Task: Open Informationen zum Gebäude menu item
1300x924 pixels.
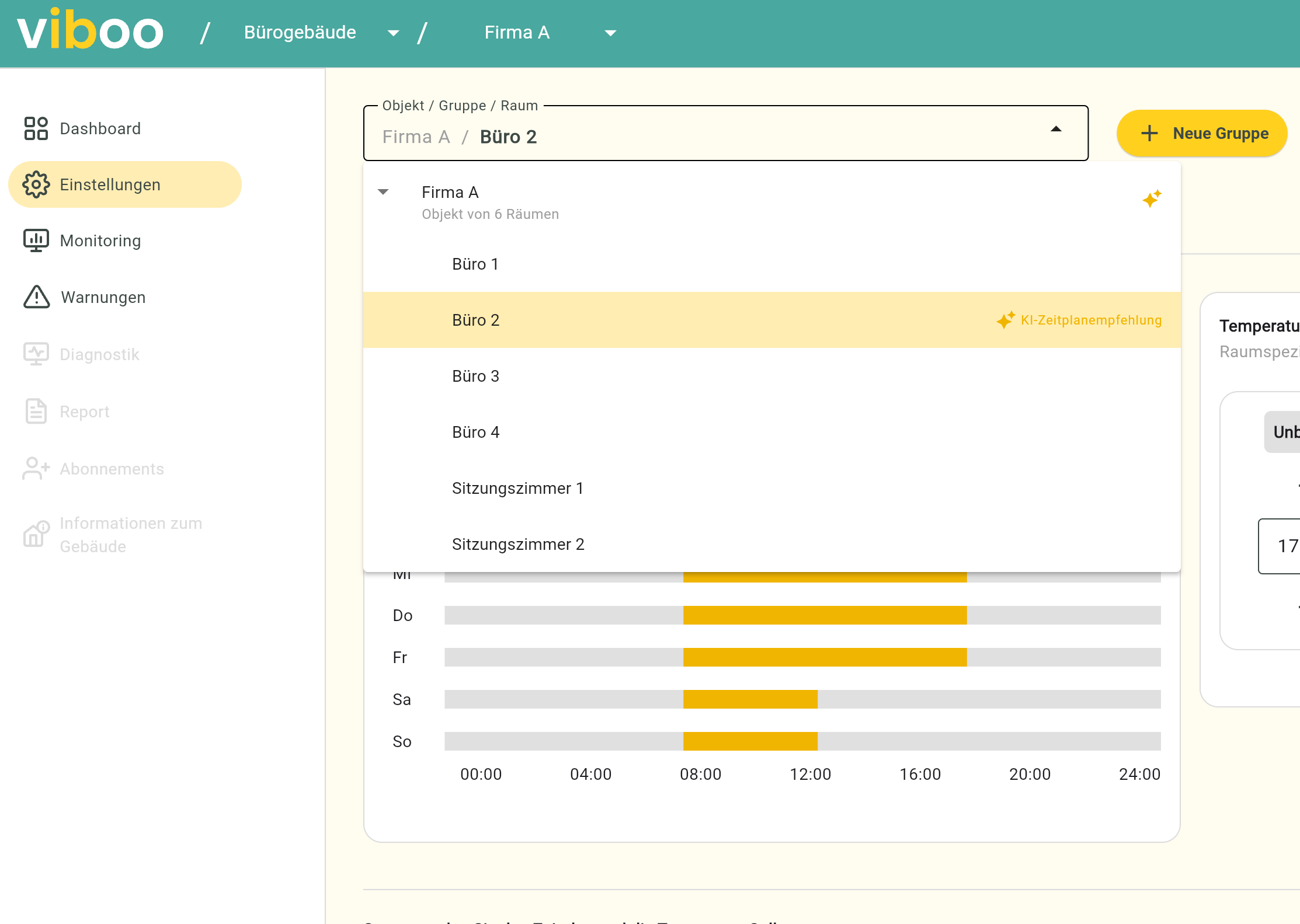Action: coord(131,535)
